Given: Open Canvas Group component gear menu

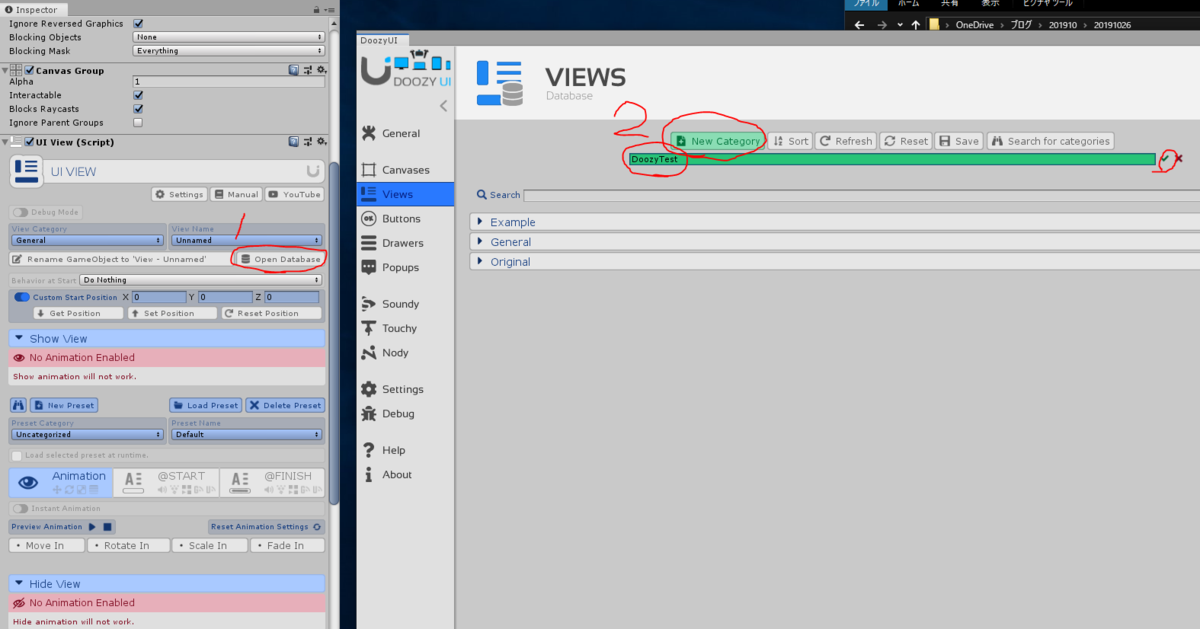Looking at the screenshot, I should pyautogui.click(x=321, y=70).
